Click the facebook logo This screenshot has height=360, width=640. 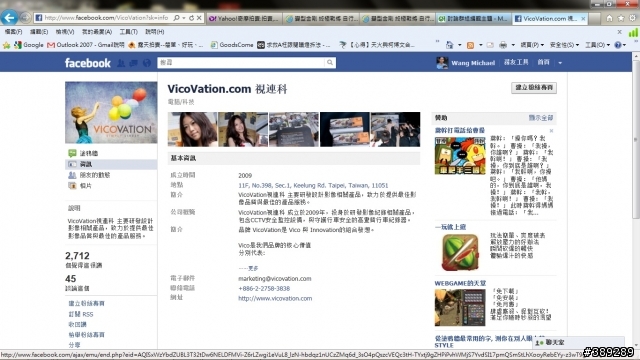pyautogui.click(x=88, y=63)
